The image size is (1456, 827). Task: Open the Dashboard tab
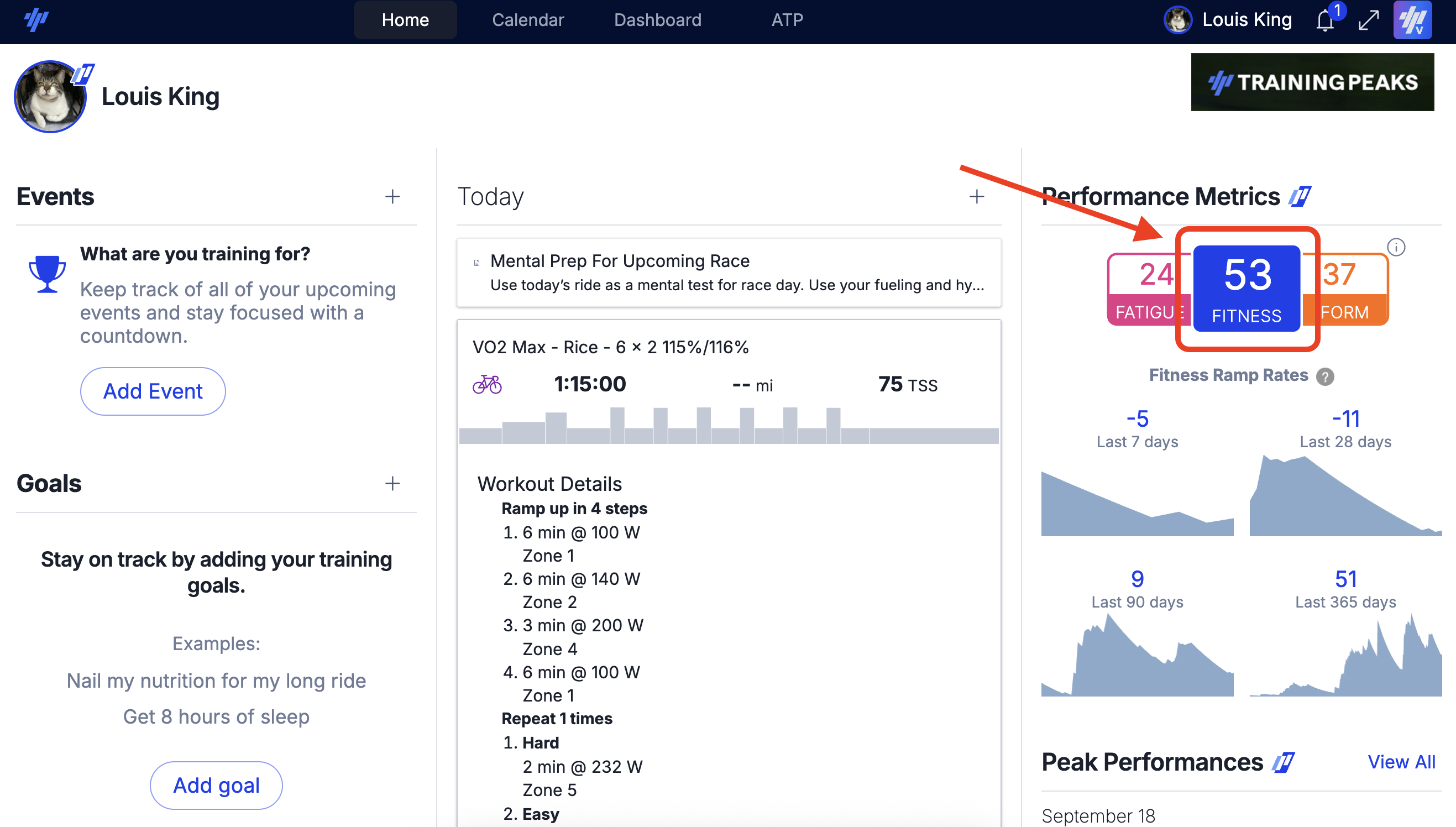658,20
